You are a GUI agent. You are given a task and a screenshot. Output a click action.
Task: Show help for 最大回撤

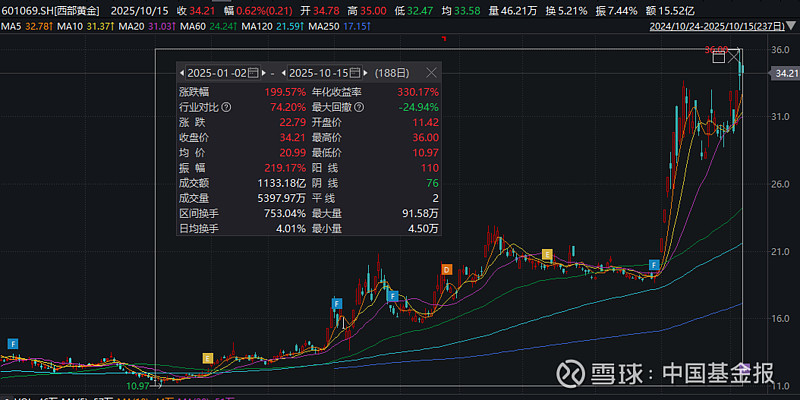click(x=359, y=108)
